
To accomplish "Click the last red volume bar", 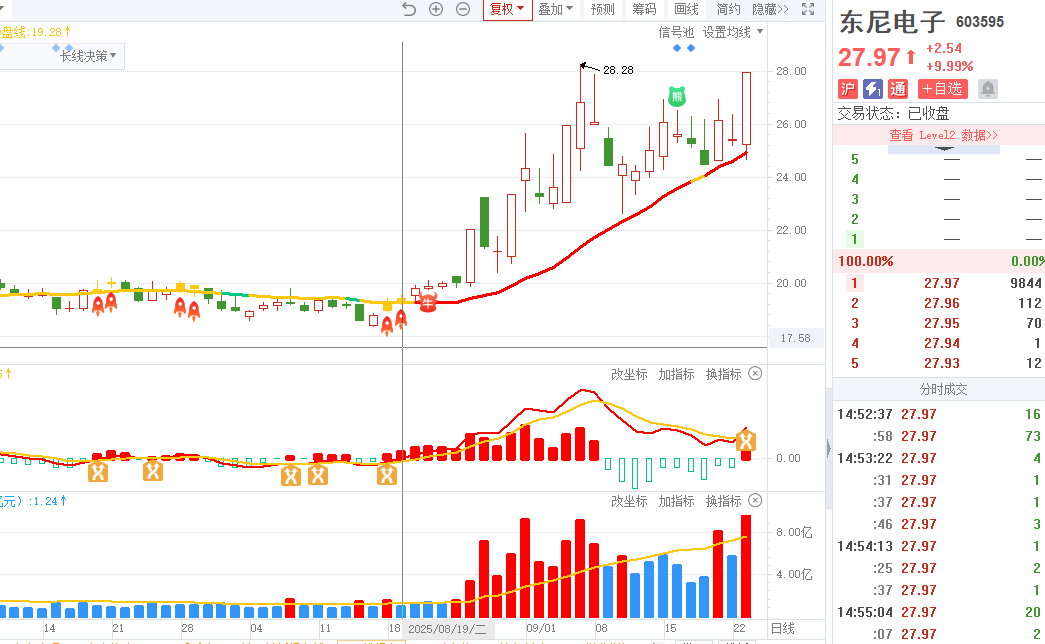I will [x=746, y=567].
